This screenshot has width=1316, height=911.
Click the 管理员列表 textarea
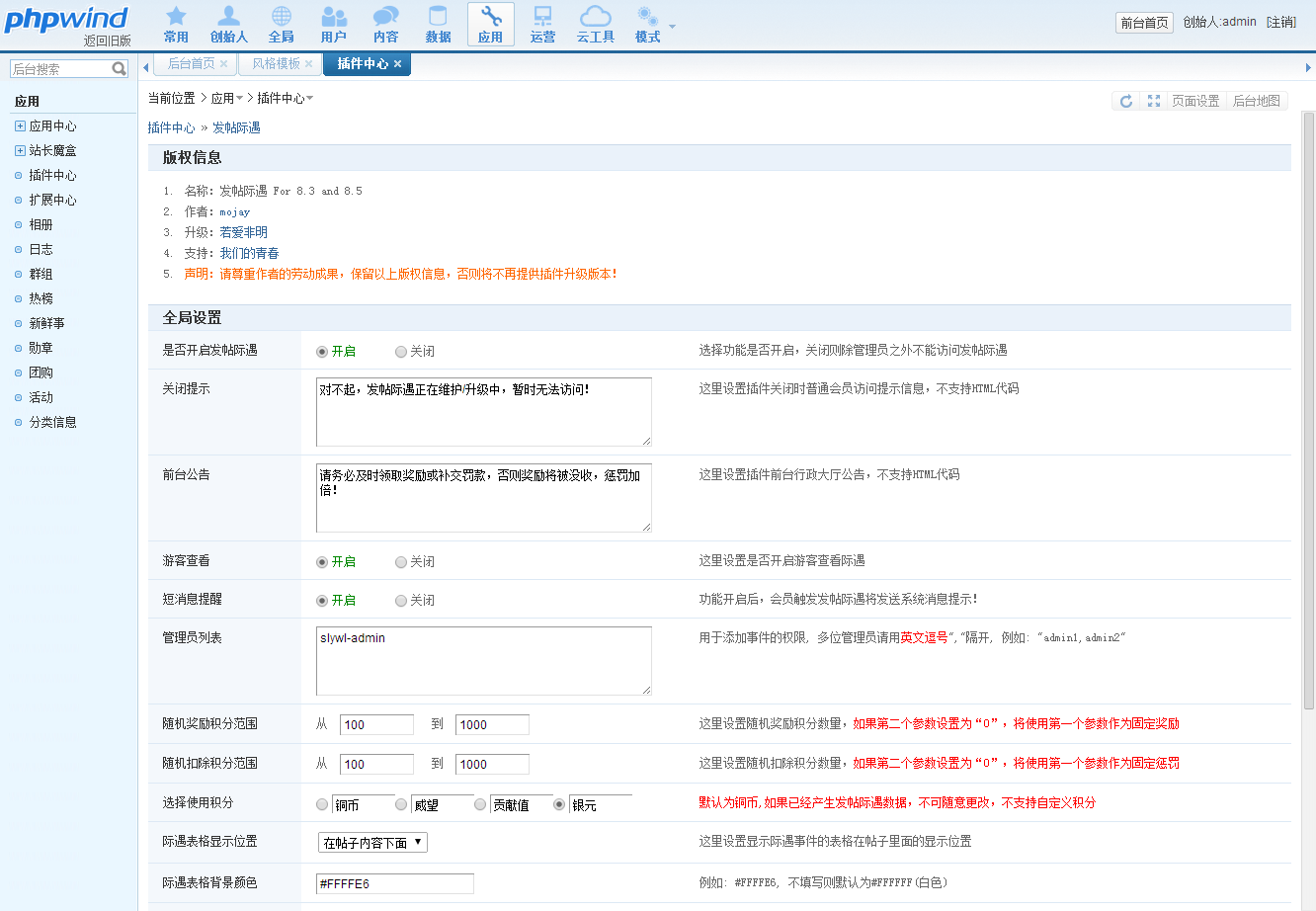[x=484, y=661]
